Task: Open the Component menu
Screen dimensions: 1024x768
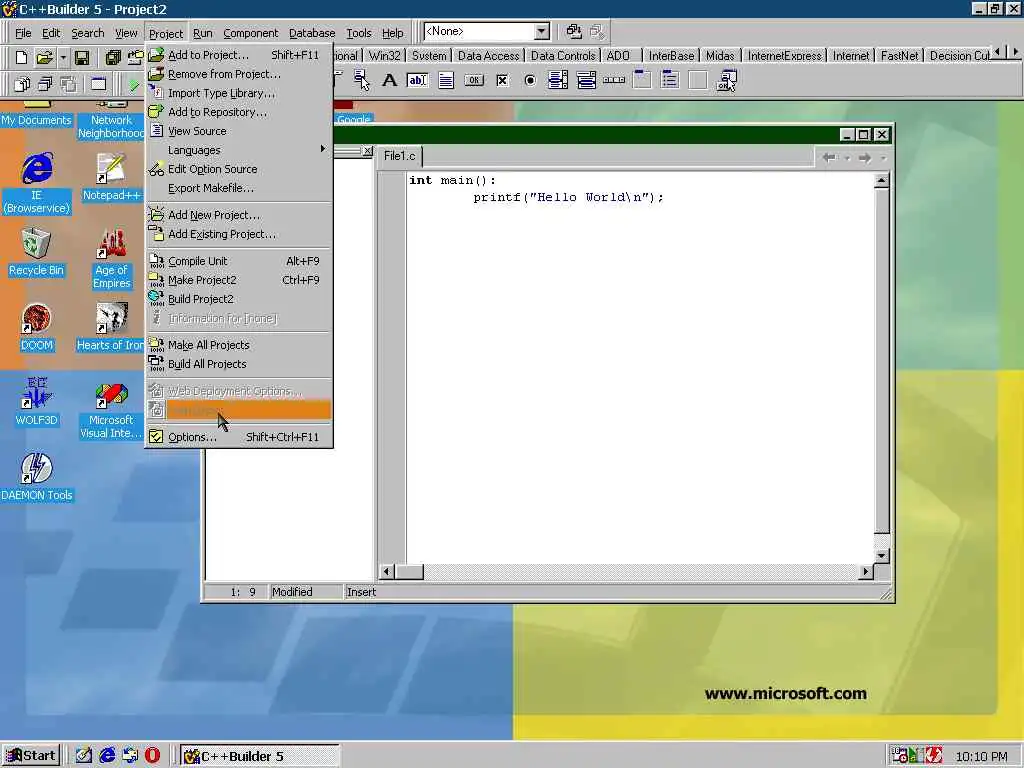Action: pos(250,33)
